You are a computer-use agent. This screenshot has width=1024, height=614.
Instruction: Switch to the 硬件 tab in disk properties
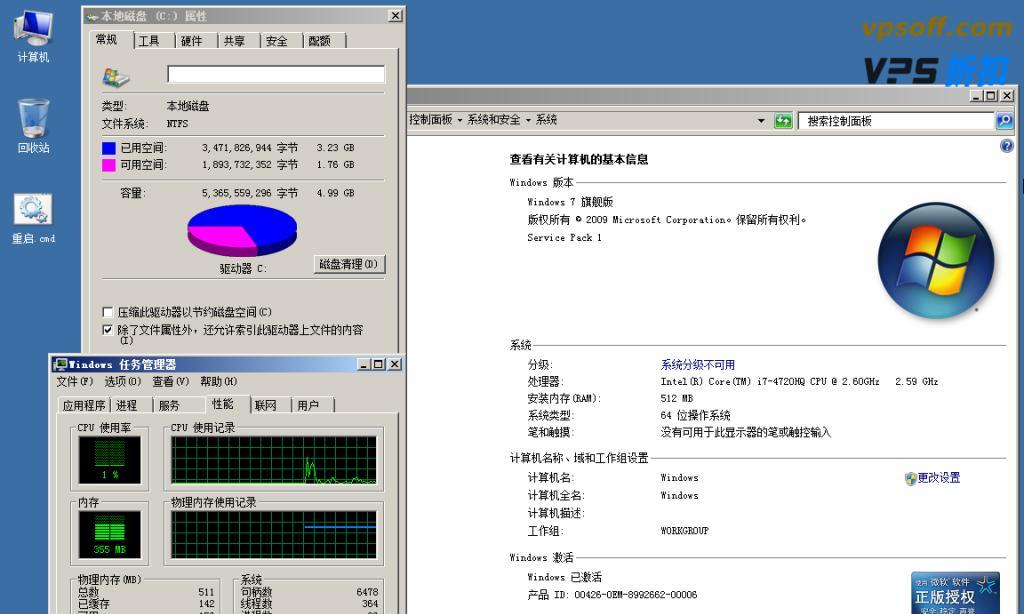click(191, 41)
